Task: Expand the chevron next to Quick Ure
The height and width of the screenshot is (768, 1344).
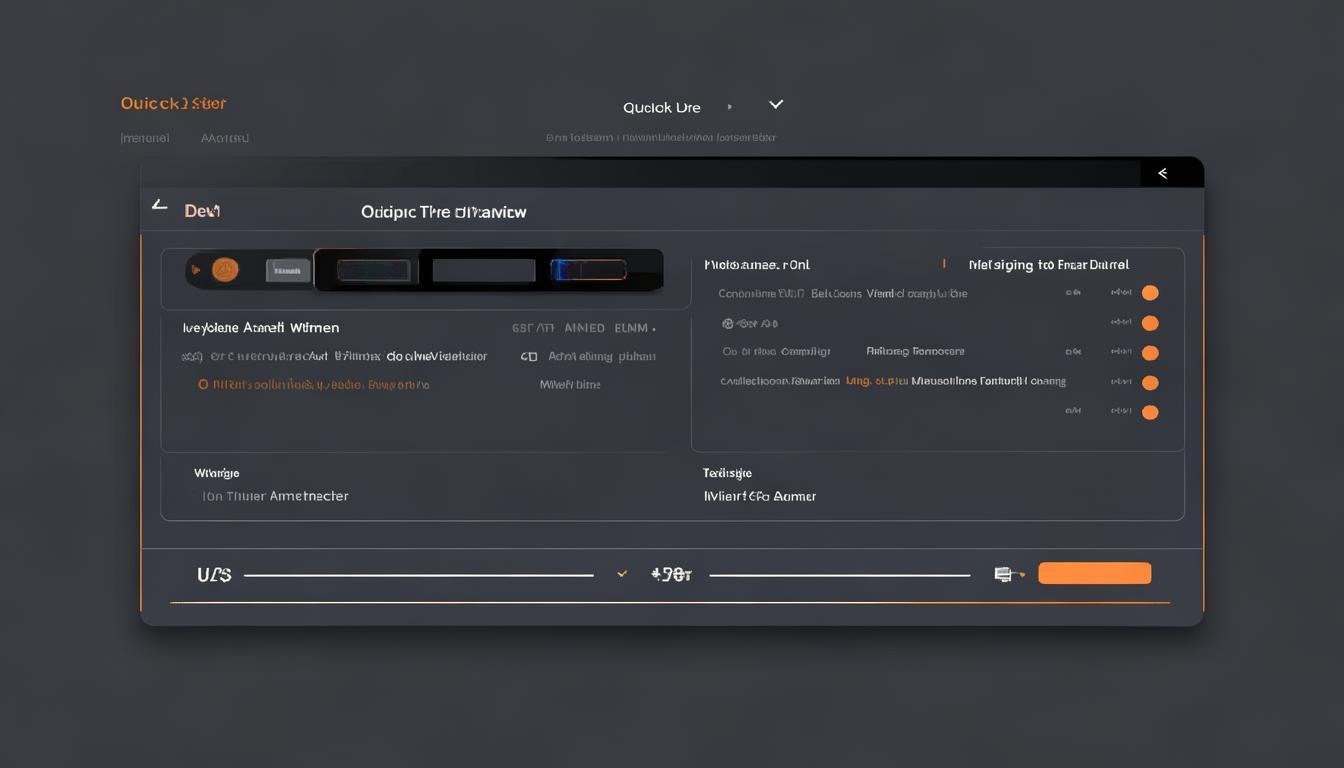Action: pyautogui.click(x=775, y=104)
